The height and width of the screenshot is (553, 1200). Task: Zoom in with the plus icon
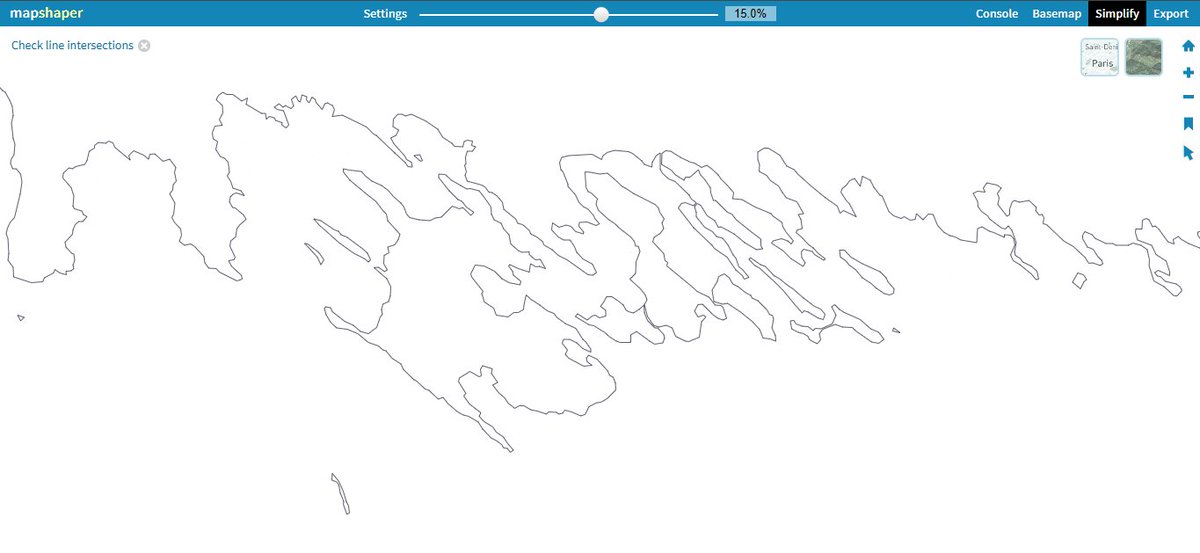coord(1188,73)
